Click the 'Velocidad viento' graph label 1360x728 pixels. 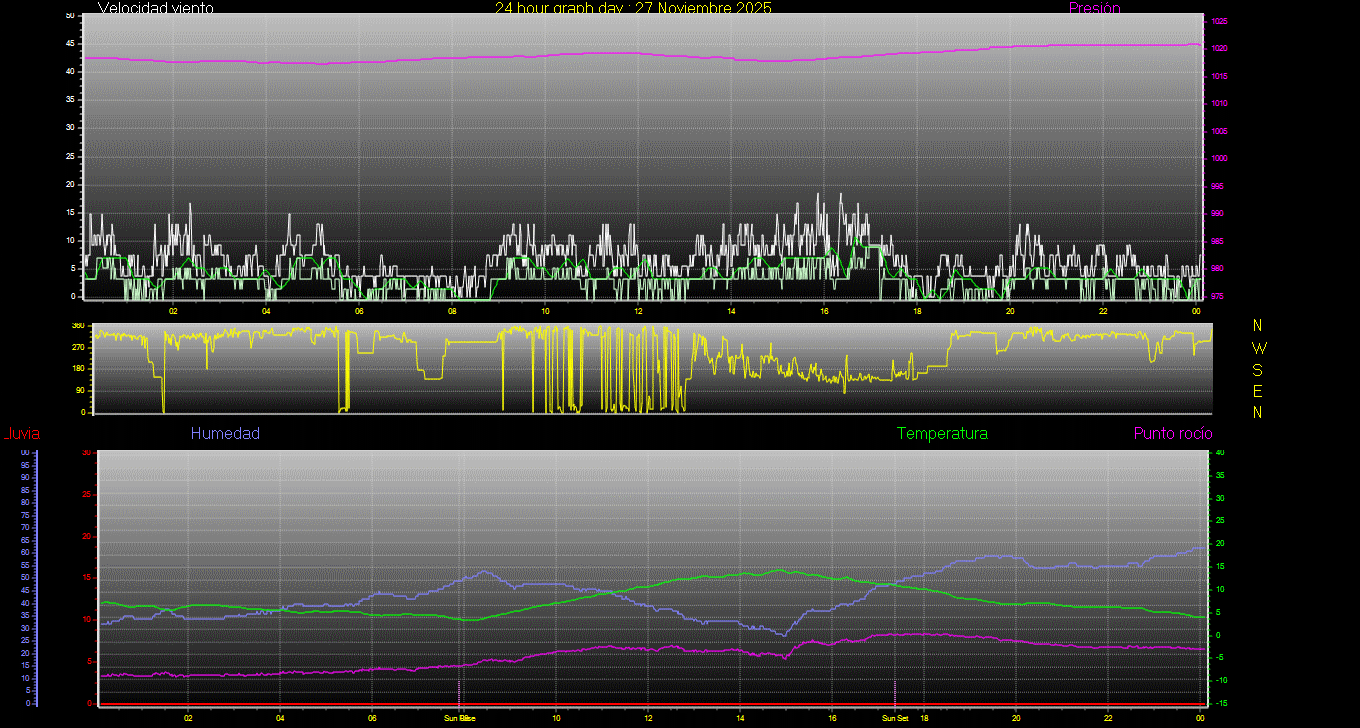tap(156, 8)
